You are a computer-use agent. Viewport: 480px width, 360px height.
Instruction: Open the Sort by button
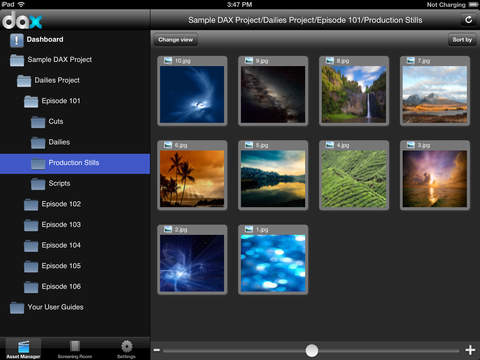[x=462, y=40]
